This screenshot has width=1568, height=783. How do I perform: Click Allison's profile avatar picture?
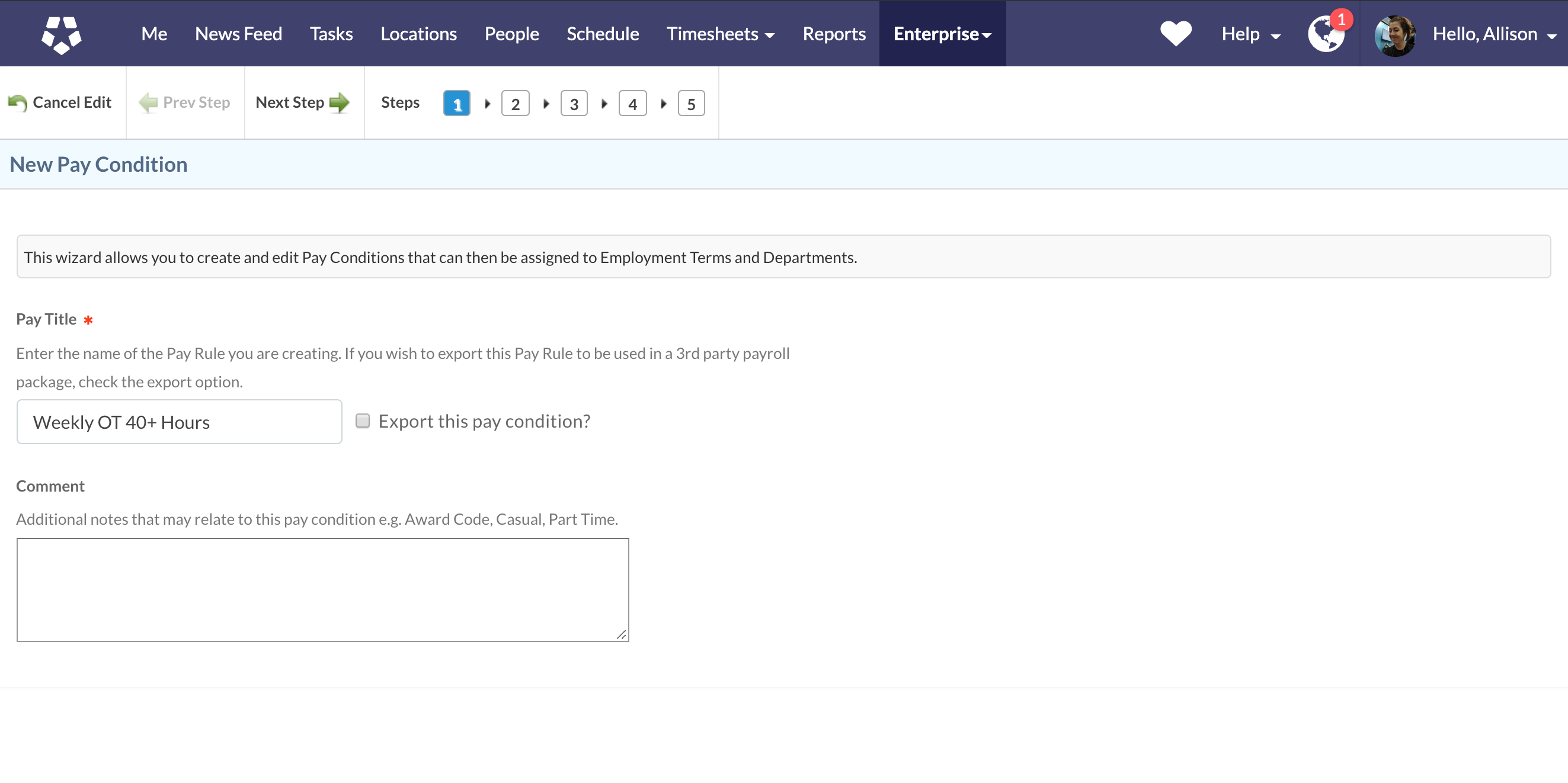pyautogui.click(x=1394, y=36)
